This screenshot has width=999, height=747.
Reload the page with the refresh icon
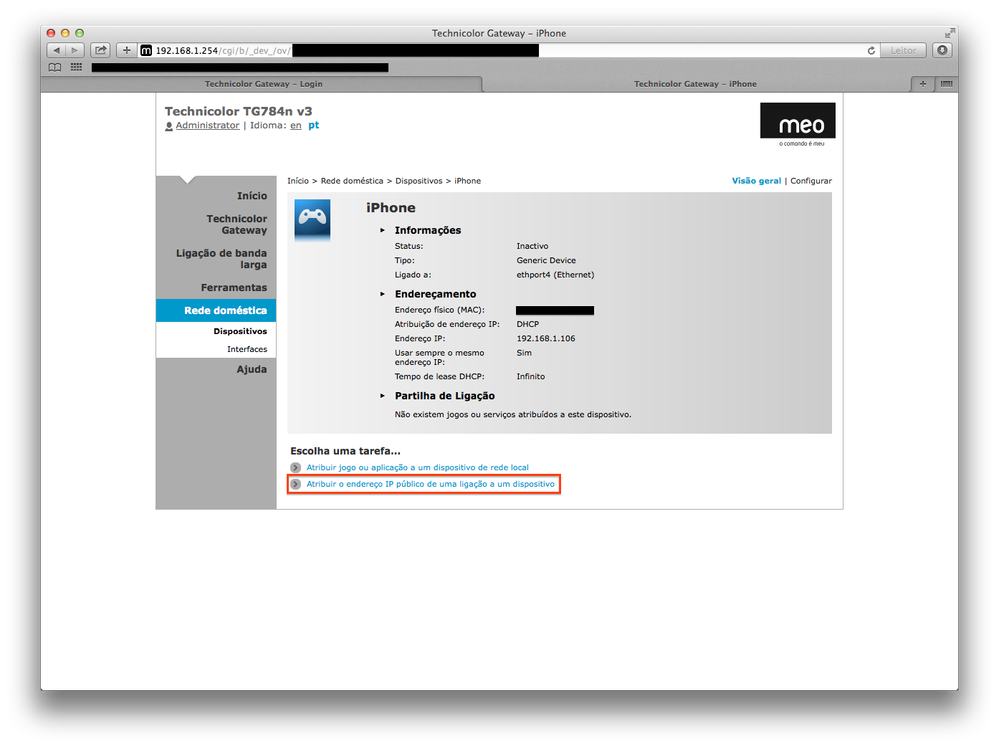(x=872, y=50)
